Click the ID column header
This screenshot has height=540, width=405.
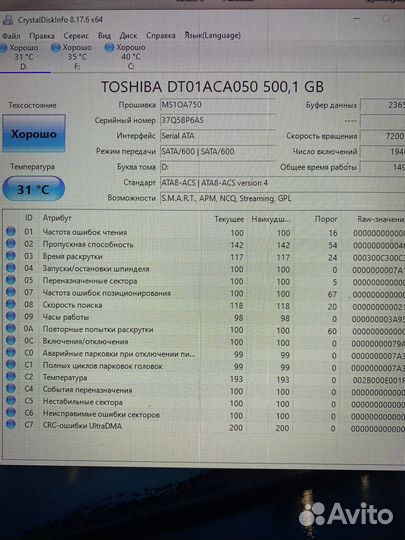click(29, 218)
